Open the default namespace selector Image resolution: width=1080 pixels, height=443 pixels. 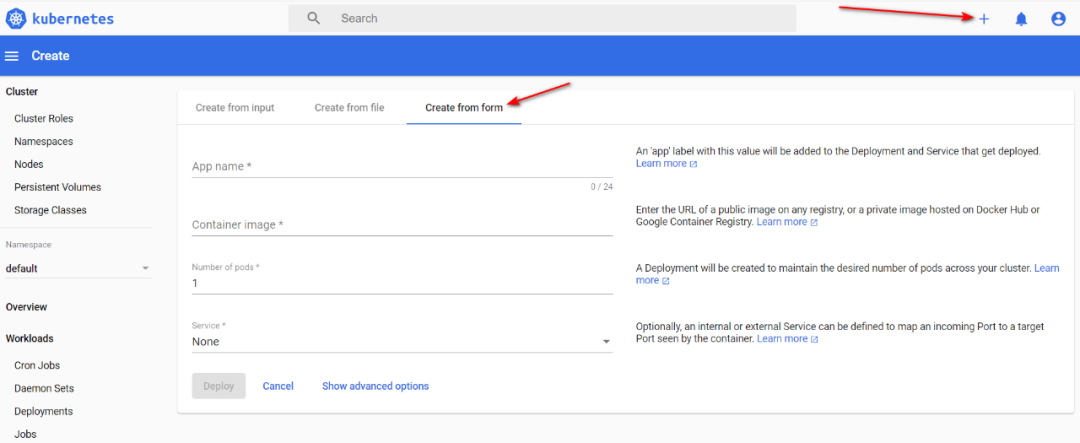click(78, 268)
